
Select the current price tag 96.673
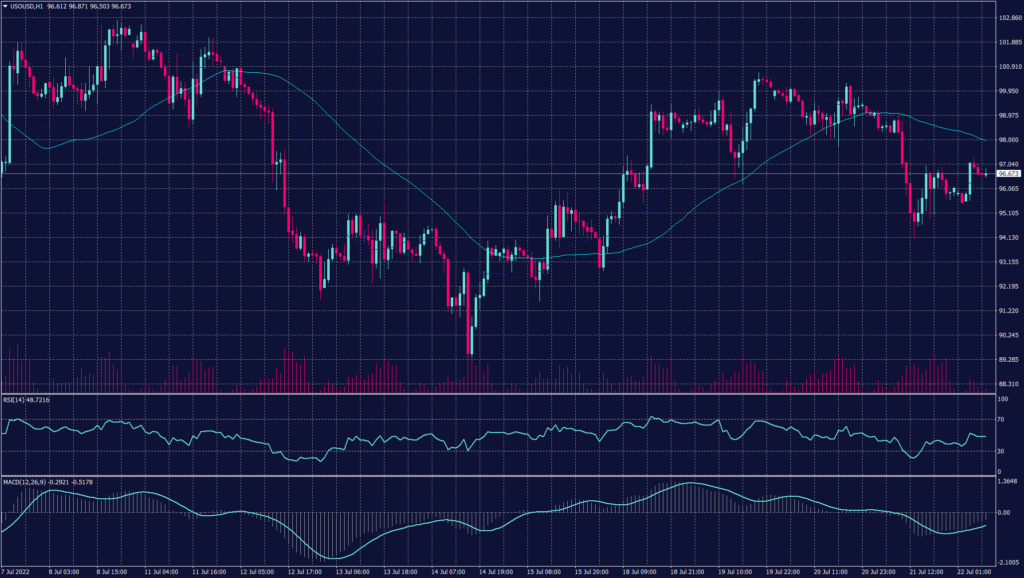pyautogui.click(x=1008, y=173)
